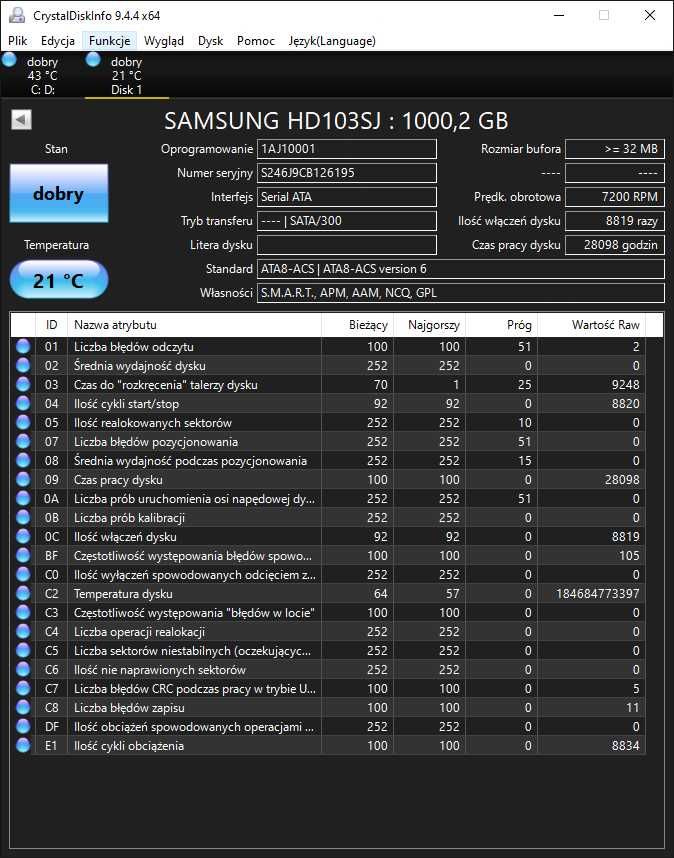Click the Nazwa atrybutu column header
Screen dimensions: 674x858
[194, 325]
